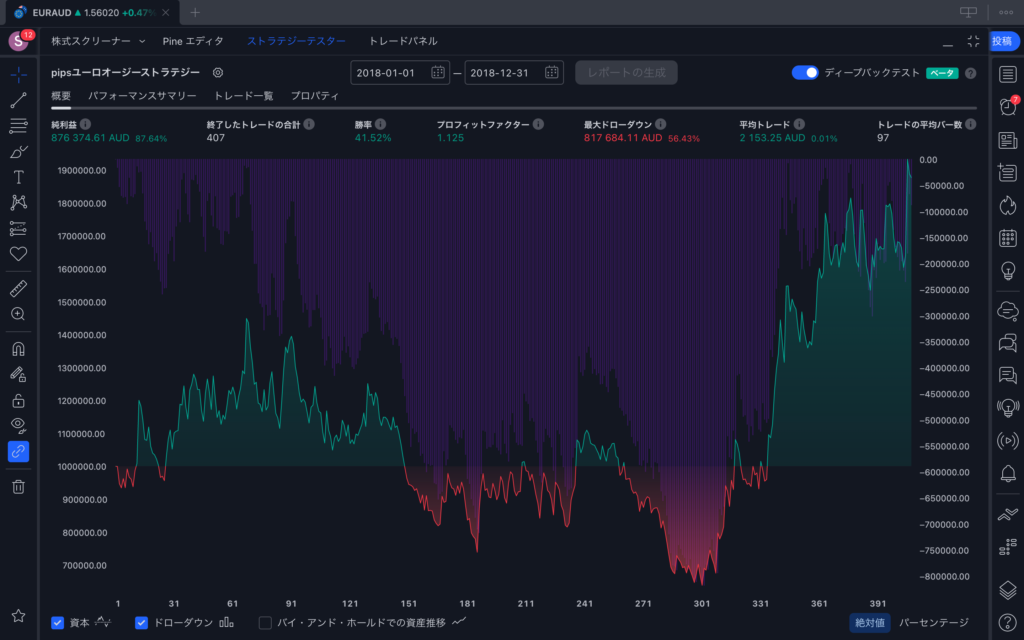Click the strategy settings gear icon
1024x640 pixels.
click(x=218, y=72)
